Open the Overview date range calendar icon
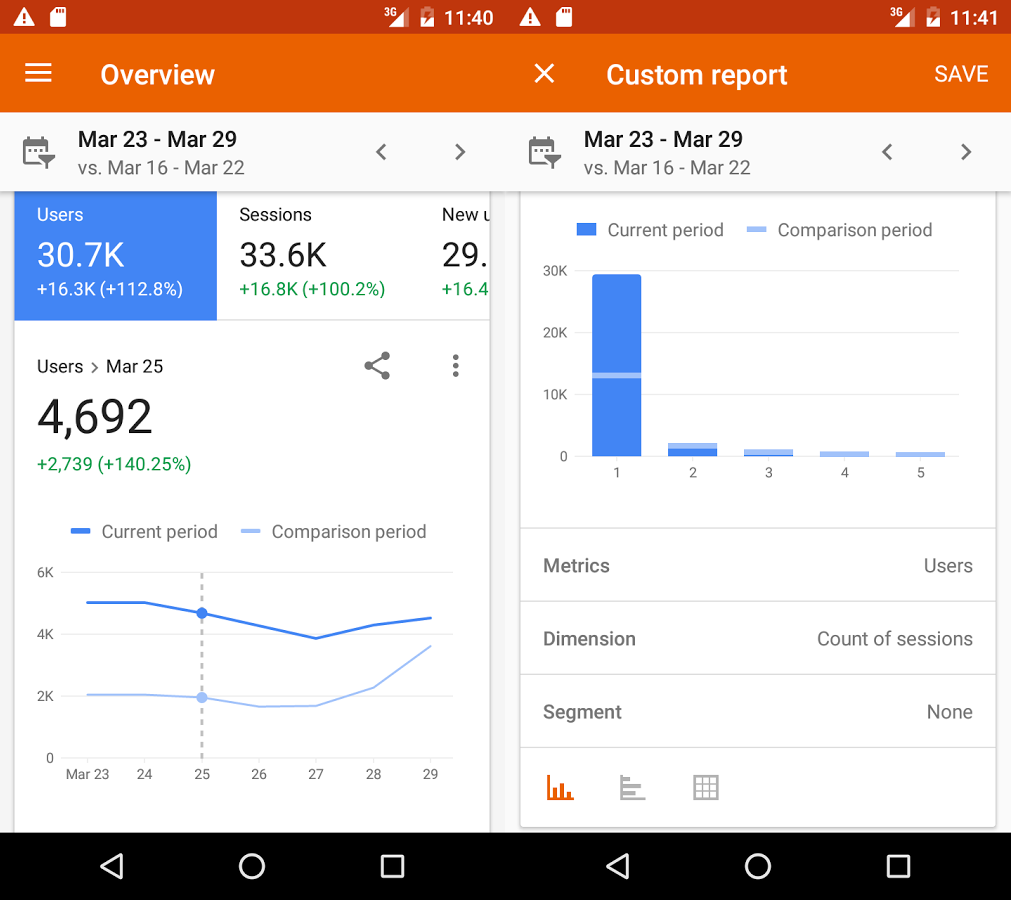This screenshot has height=900, width=1011. click(x=38, y=152)
